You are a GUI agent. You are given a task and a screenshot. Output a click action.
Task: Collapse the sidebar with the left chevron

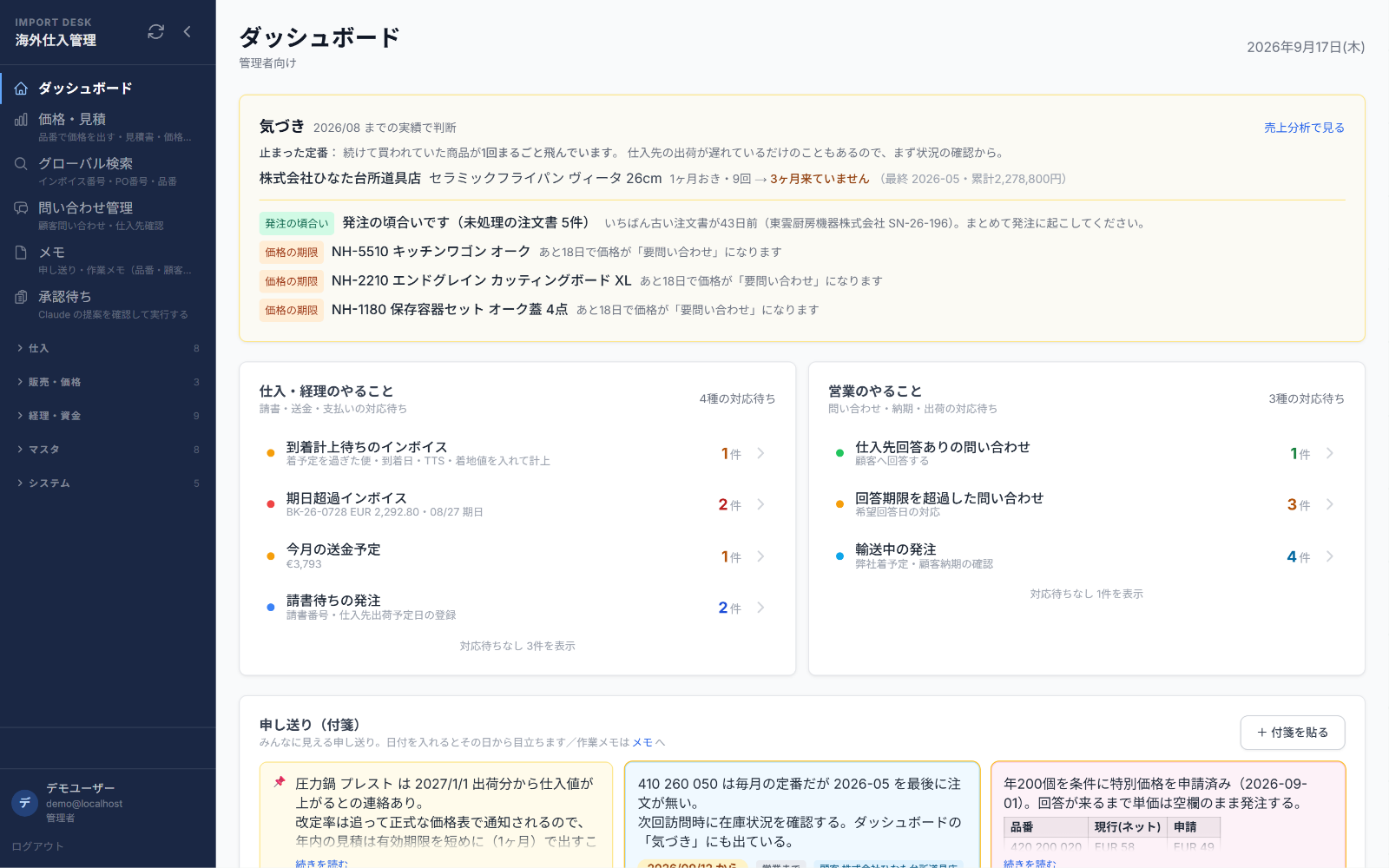(188, 32)
